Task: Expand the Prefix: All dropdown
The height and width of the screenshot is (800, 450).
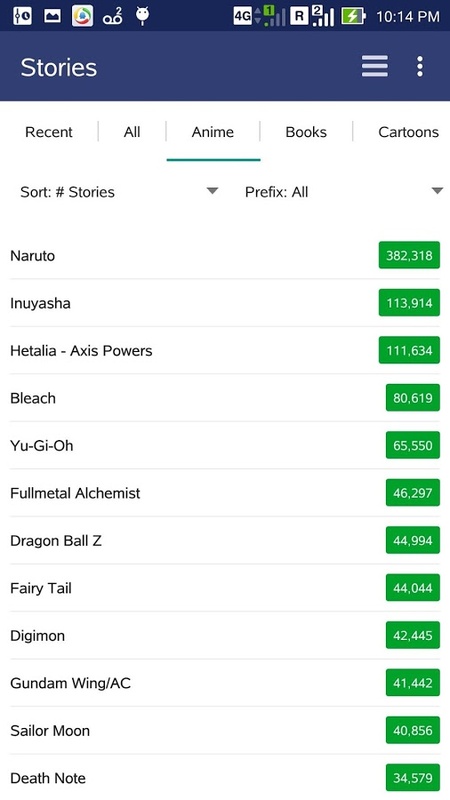Action: pyautogui.click(x=343, y=192)
